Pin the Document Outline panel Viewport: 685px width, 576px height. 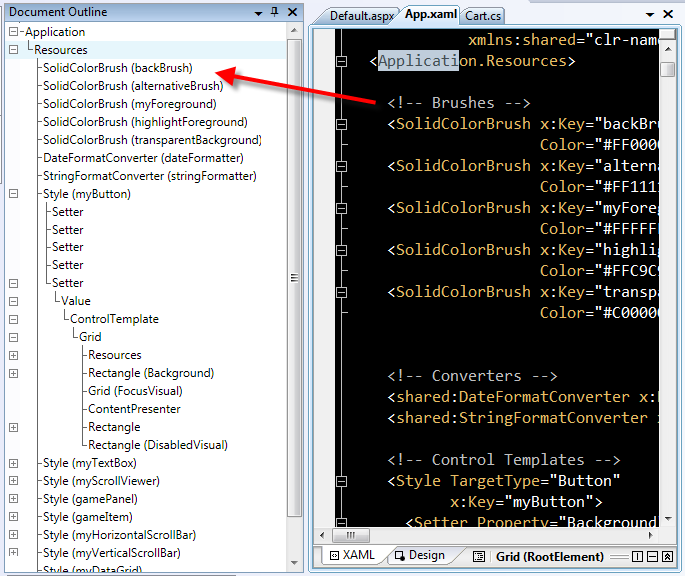click(x=274, y=12)
